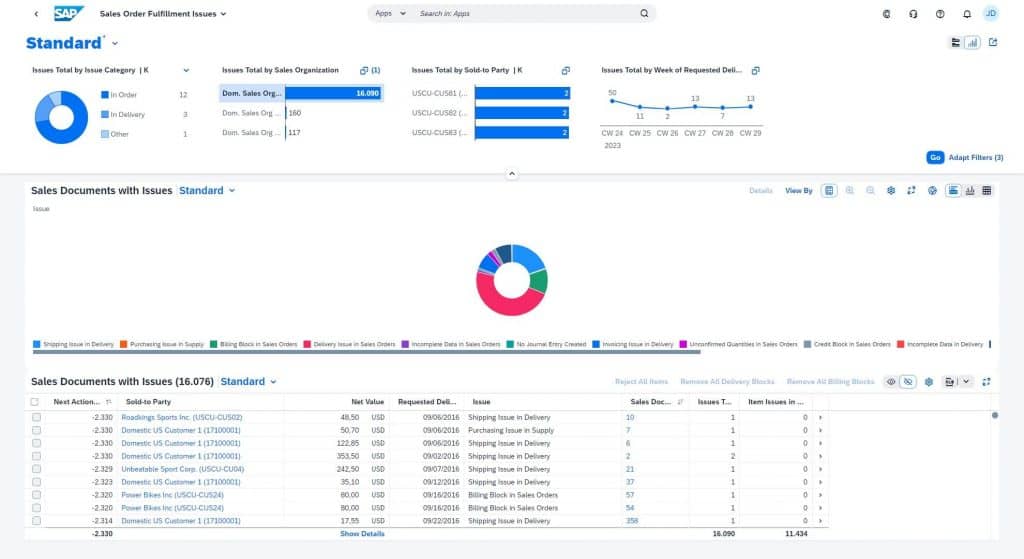Click the Search in Apps input field
The width and height of the screenshot is (1024, 559).
click(x=526, y=13)
